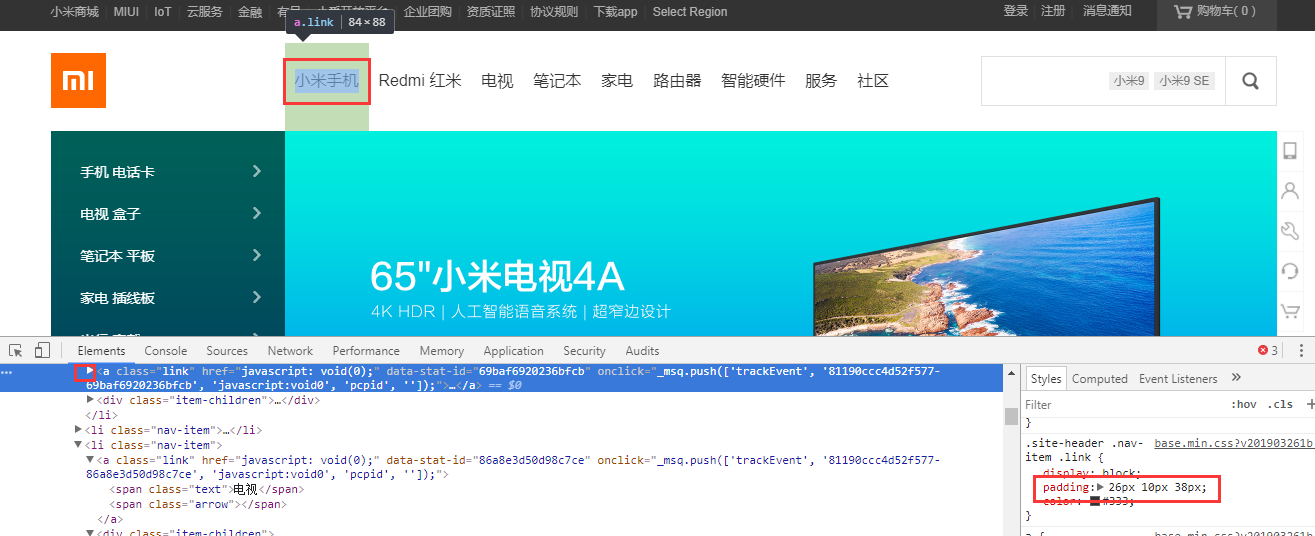
Task: Switch to Security tab
Action: point(584,351)
